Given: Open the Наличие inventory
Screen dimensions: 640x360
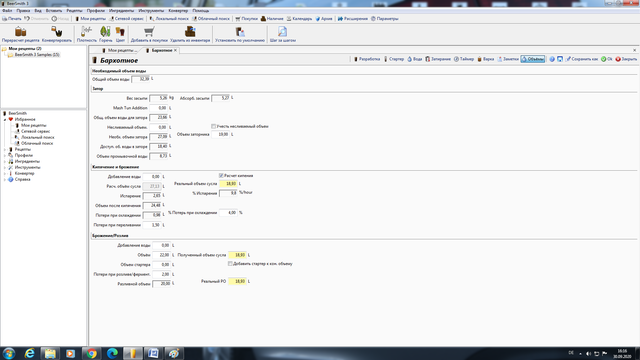Looking at the screenshot, I should (x=272, y=19).
